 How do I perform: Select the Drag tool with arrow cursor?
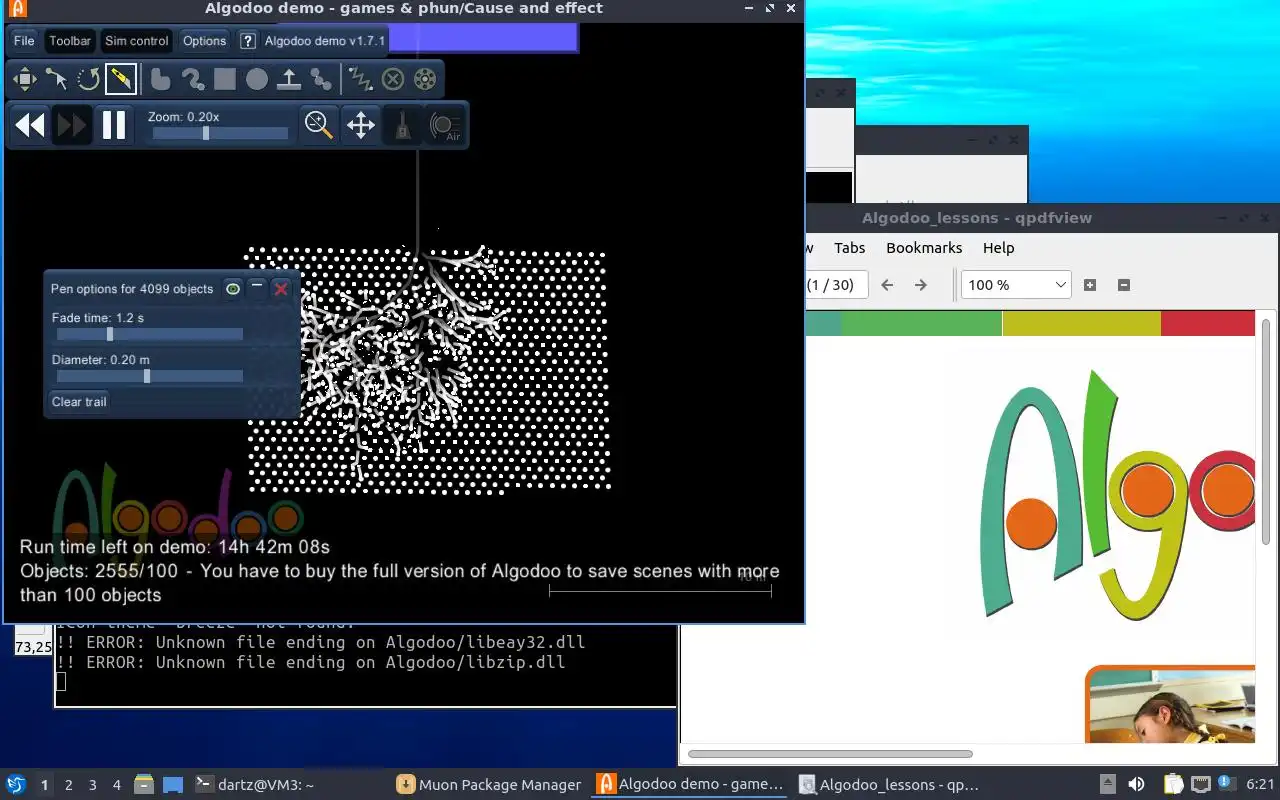pos(56,78)
